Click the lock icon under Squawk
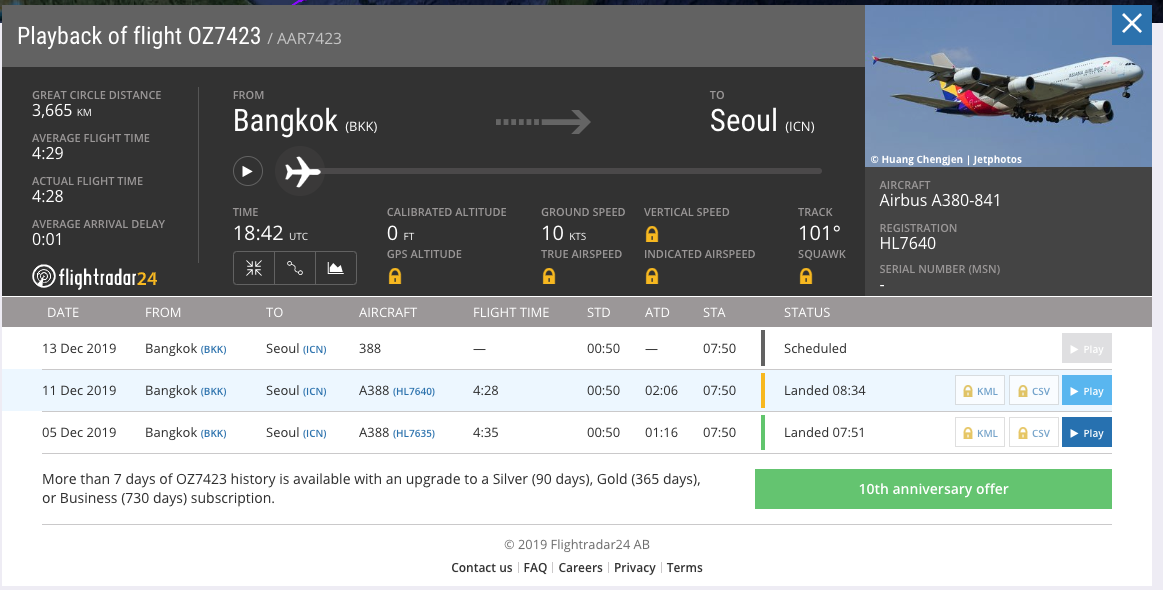 coord(805,276)
